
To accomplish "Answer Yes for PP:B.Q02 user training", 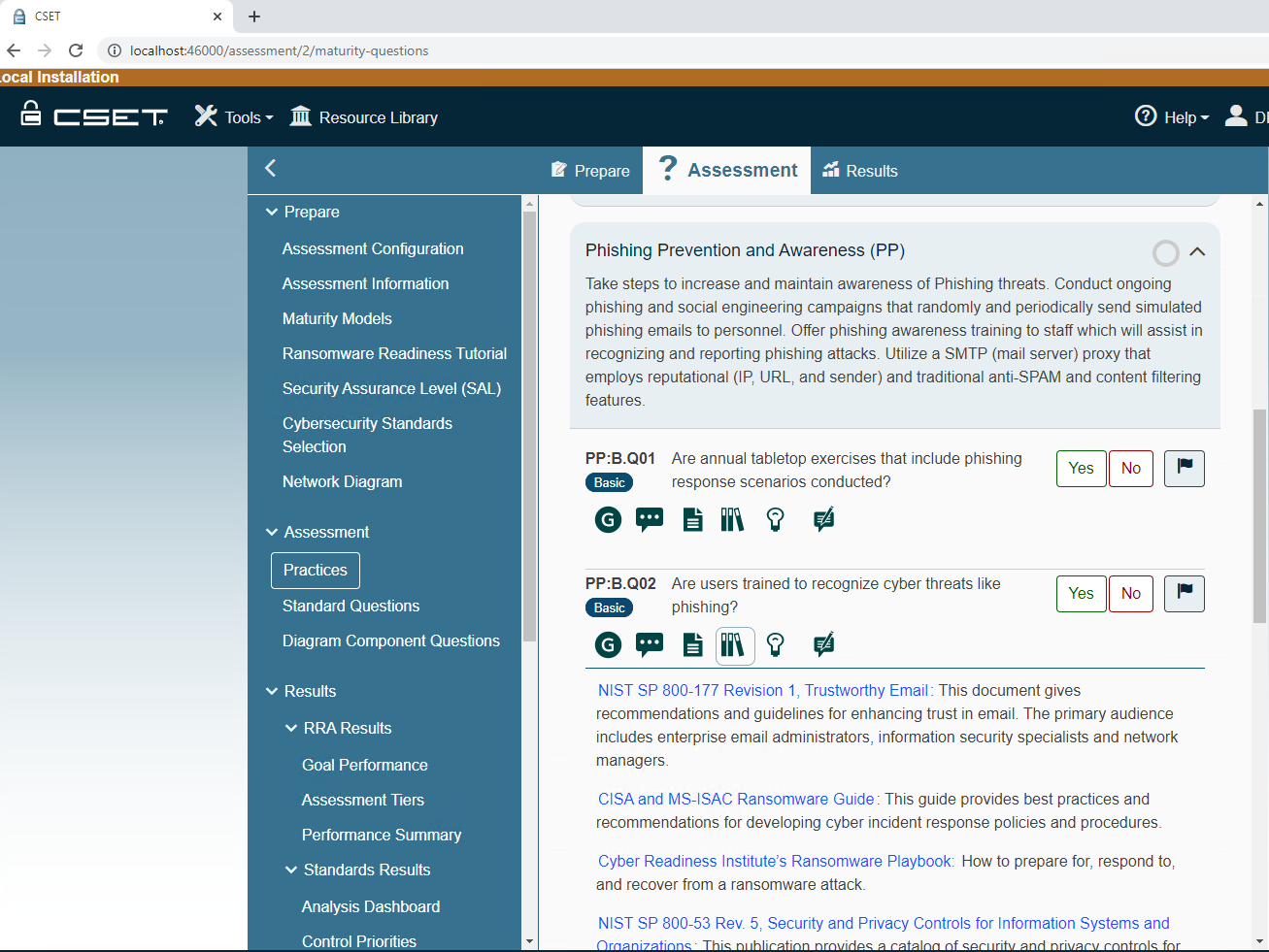I will pyautogui.click(x=1081, y=594).
